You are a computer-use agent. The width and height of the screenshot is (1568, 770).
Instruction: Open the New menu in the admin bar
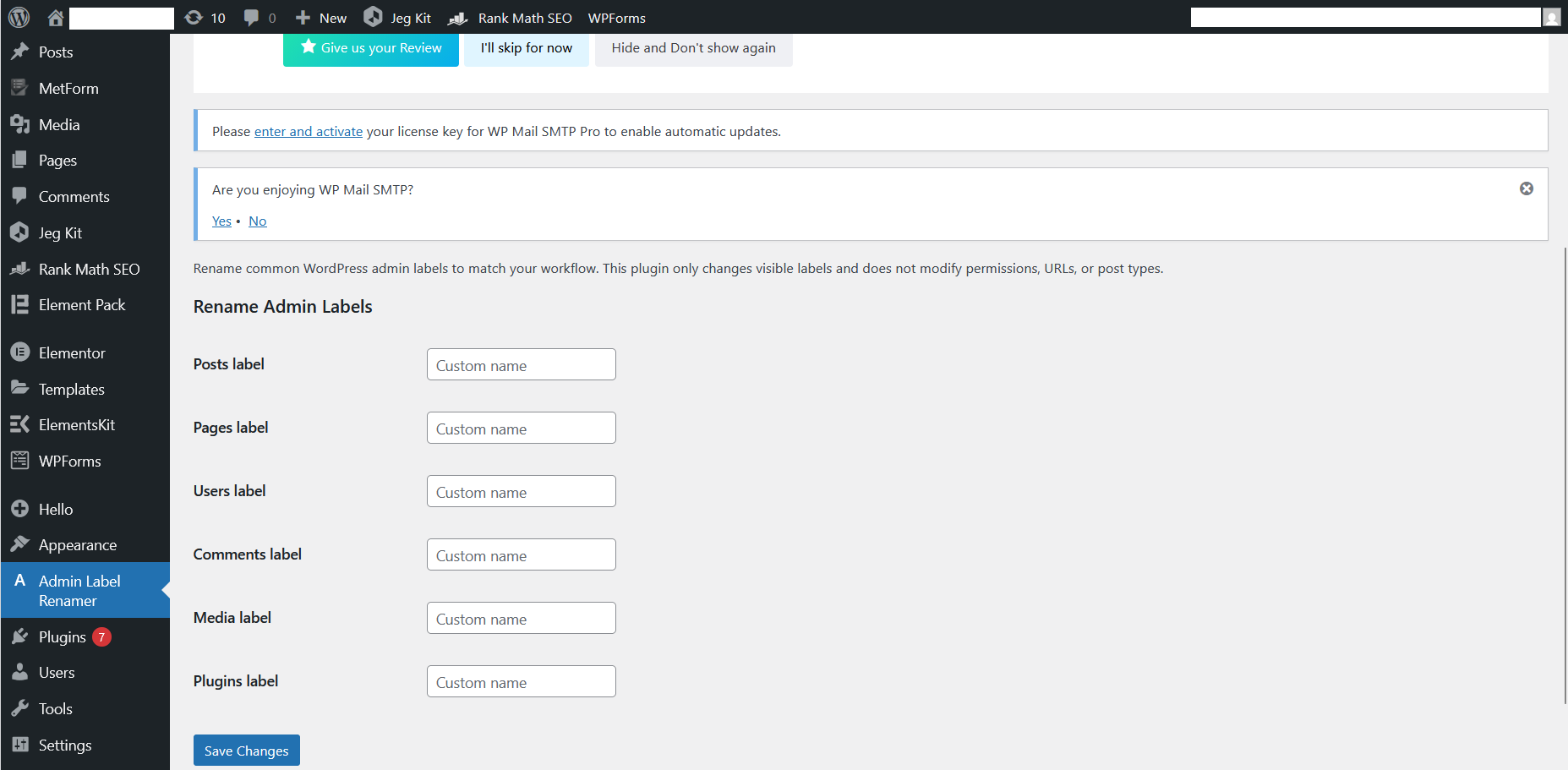320,17
